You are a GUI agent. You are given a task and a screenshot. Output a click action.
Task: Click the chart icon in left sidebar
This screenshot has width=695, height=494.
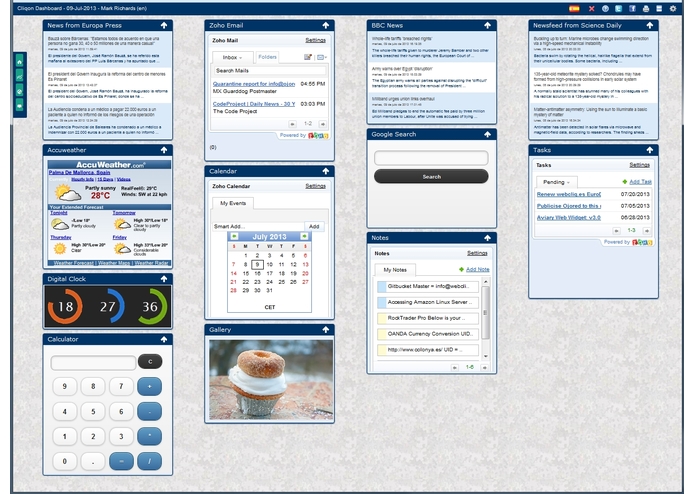(20, 77)
